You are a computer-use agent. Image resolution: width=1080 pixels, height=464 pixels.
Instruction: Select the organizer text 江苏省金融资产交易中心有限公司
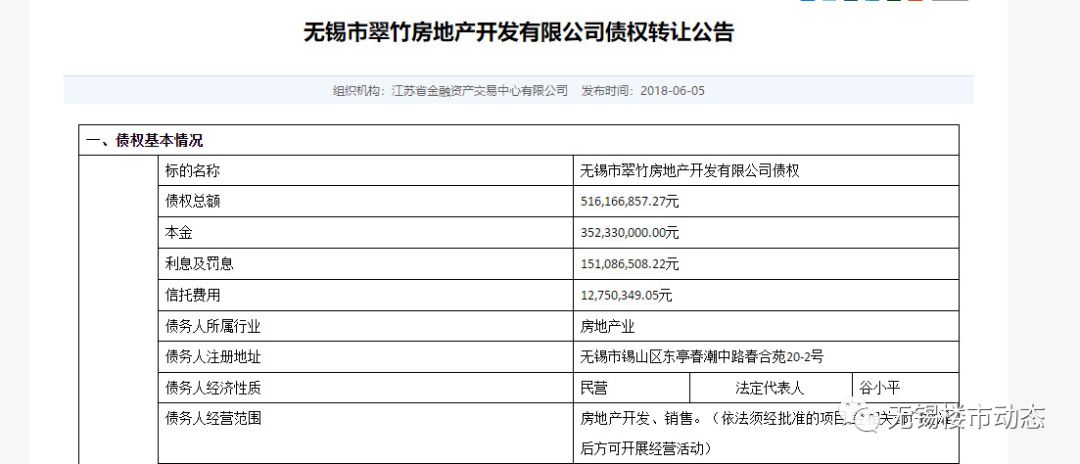tap(480, 90)
